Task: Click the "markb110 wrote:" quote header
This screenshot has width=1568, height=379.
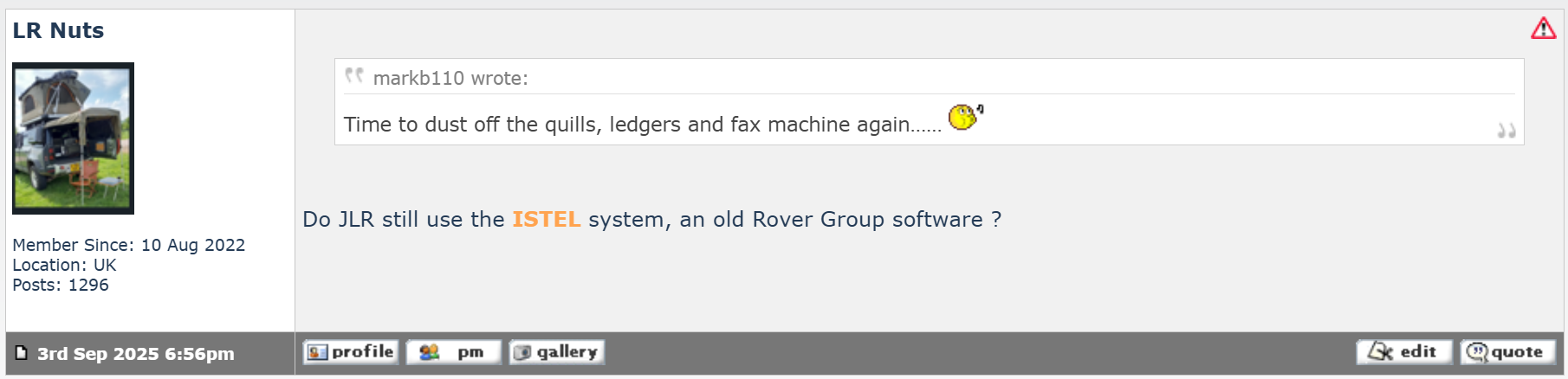Action: pos(450,78)
